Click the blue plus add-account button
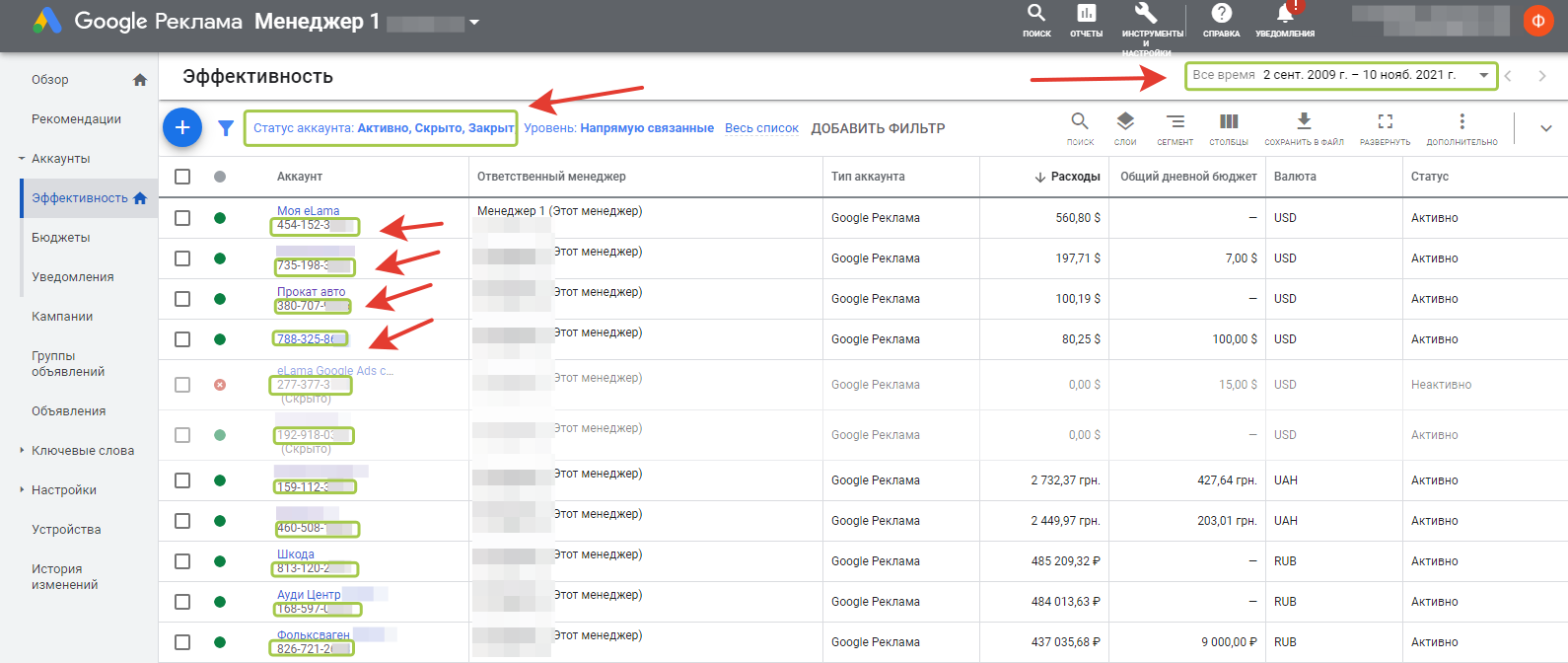The image size is (1568, 663). 182,127
